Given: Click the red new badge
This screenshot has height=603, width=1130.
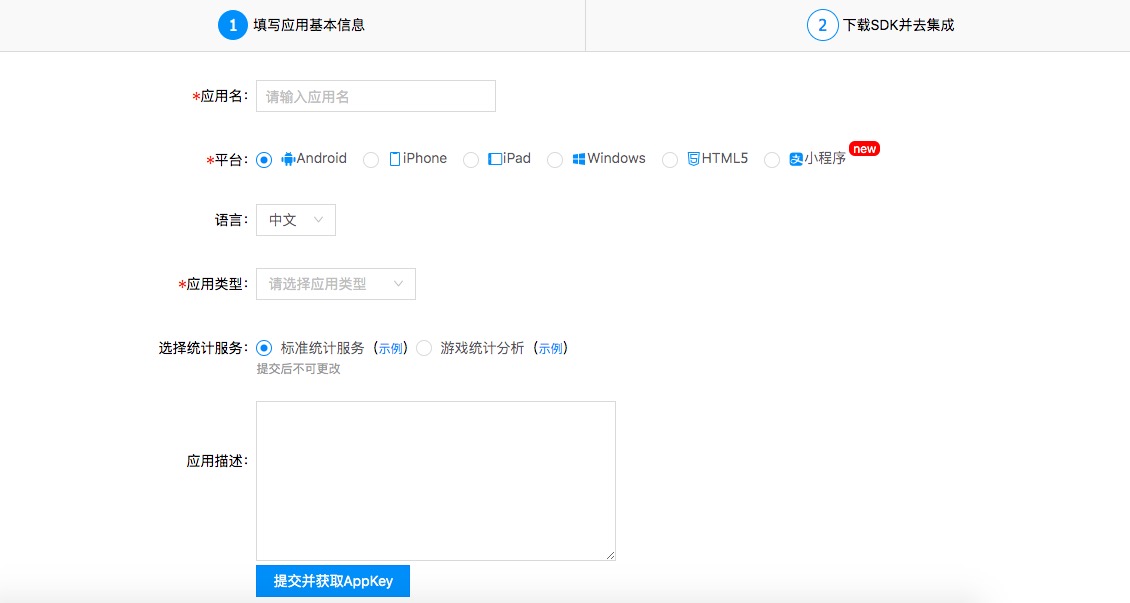Looking at the screenshot, I should (864, 149).
